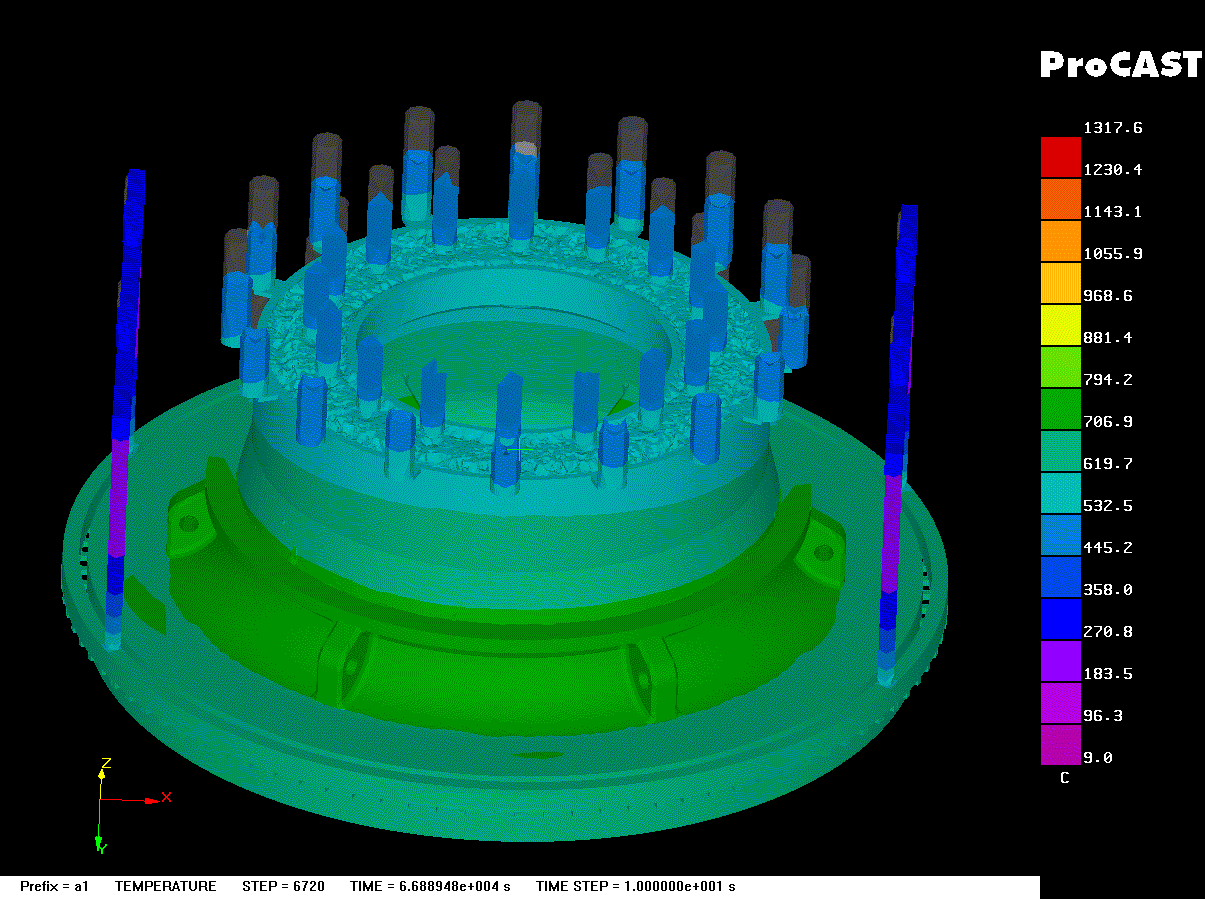Click the red 1317.6 legend color band

[1060, 157]
